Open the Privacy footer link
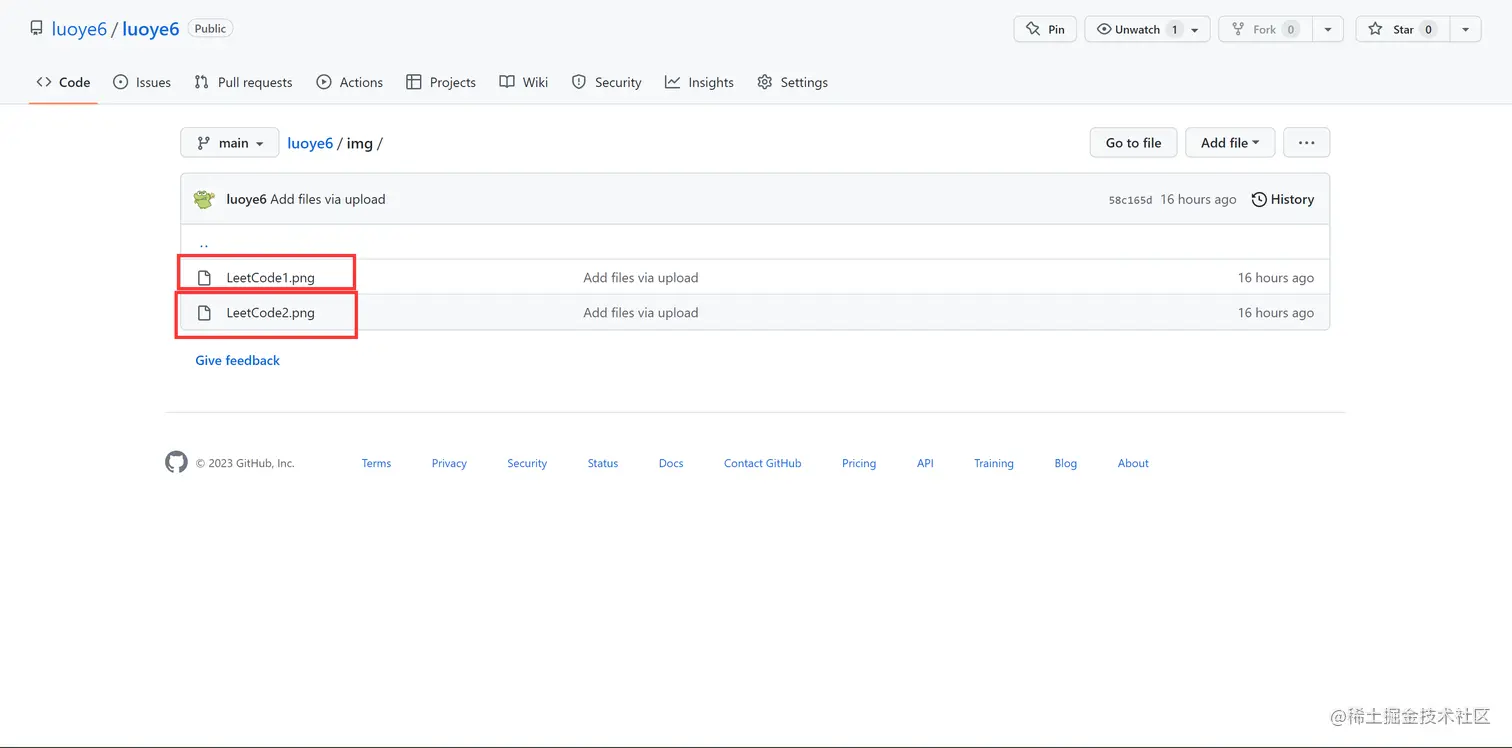Viewport: 1512px width, 748px height. pyautogui.click(x=449, y=463)
